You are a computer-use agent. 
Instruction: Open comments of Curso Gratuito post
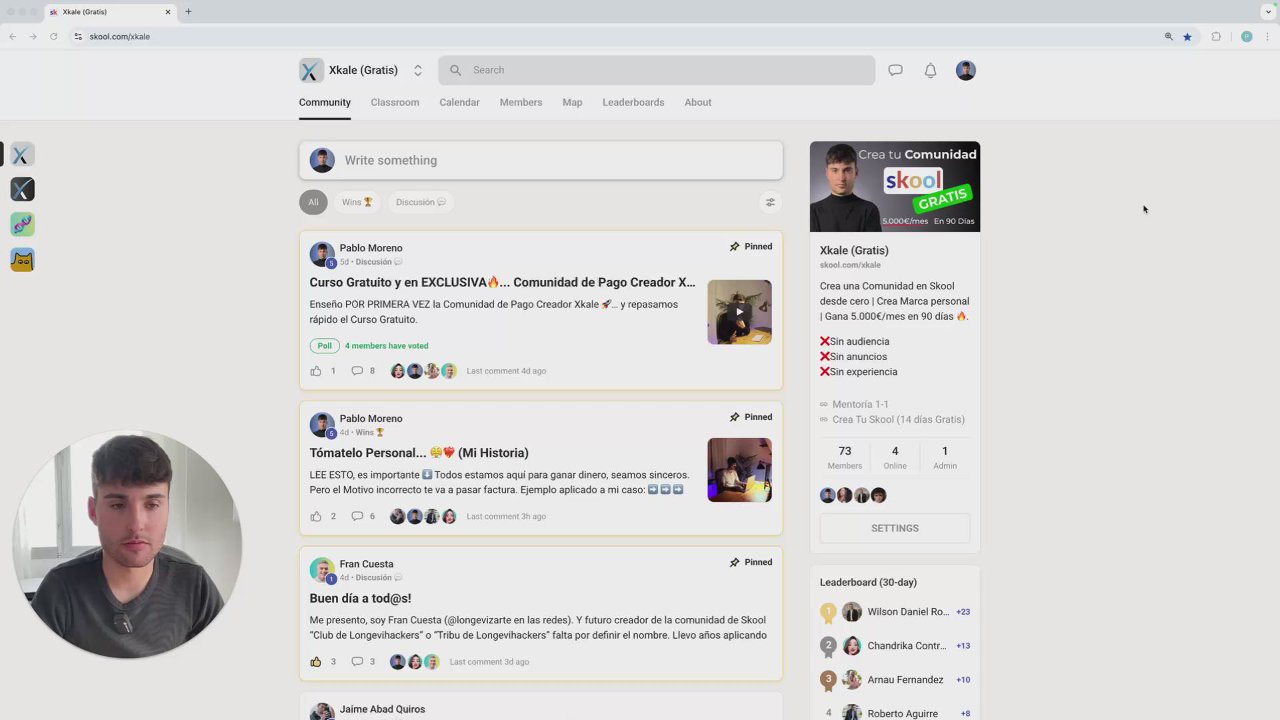(x=357, y=371)
